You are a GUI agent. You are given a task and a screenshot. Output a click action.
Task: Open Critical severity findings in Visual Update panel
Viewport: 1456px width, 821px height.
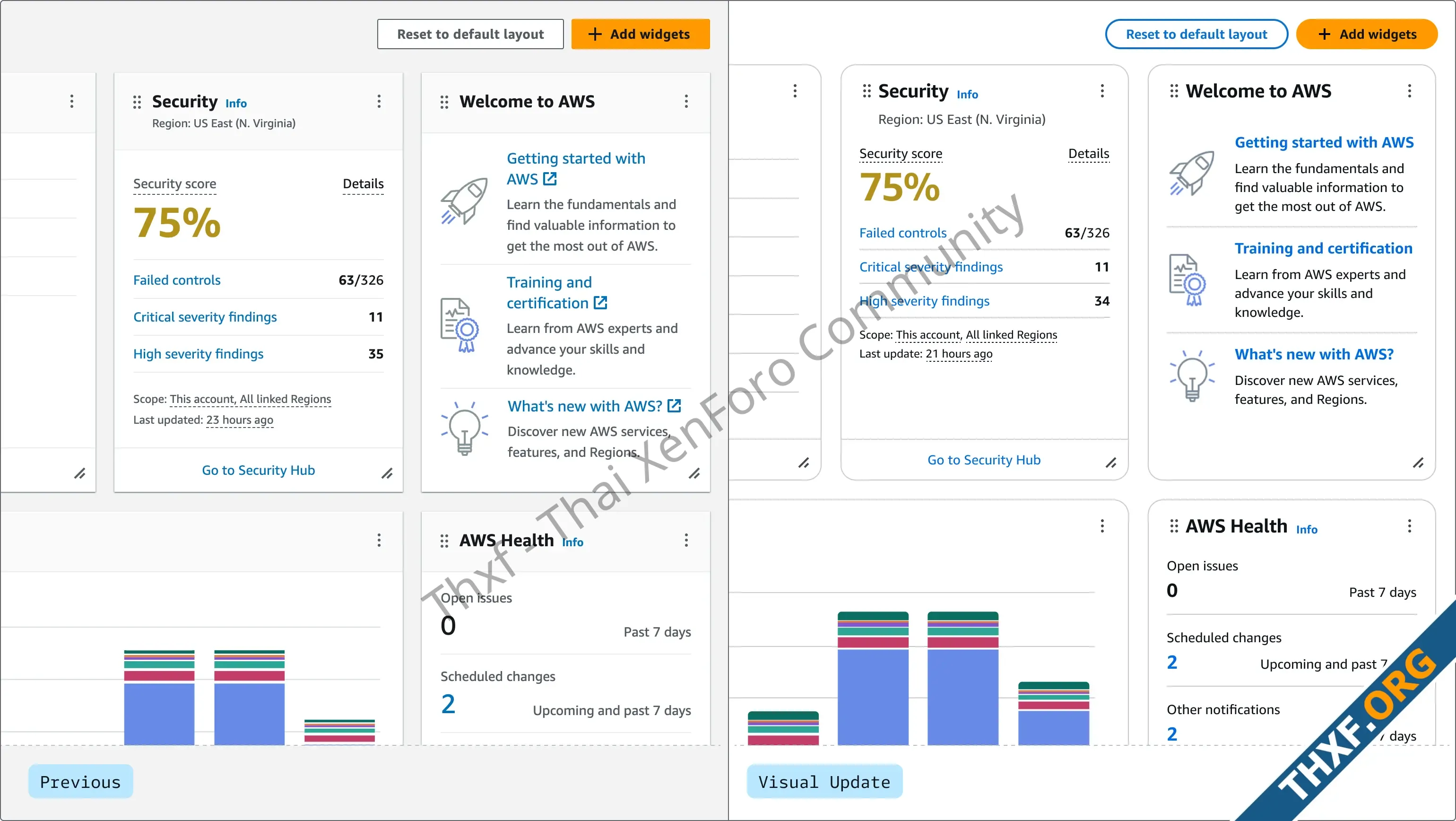pyautogui.click(x=931, y=267)
